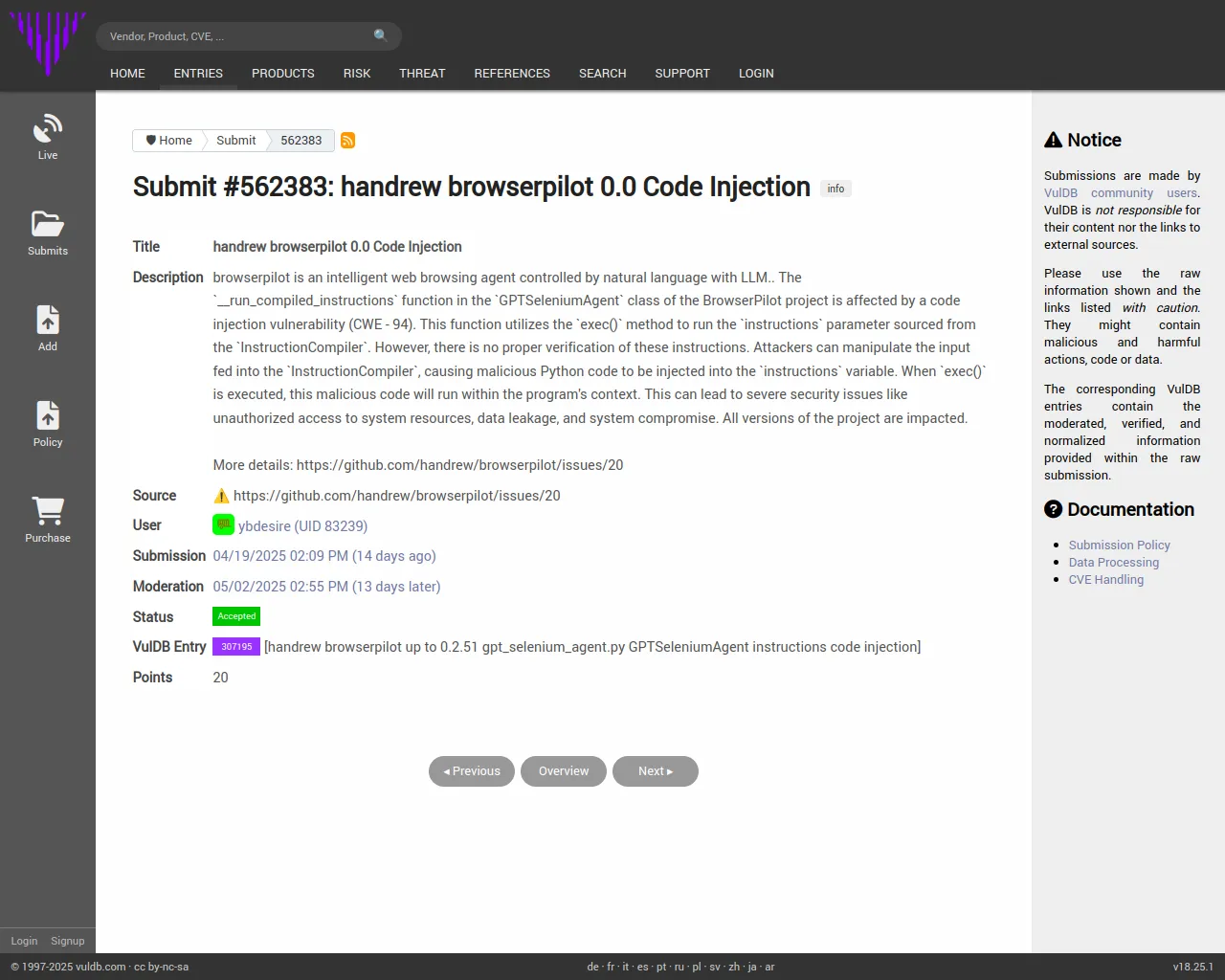
Task: Open the VulDB community users link
Action: [x=1121, y=192]
